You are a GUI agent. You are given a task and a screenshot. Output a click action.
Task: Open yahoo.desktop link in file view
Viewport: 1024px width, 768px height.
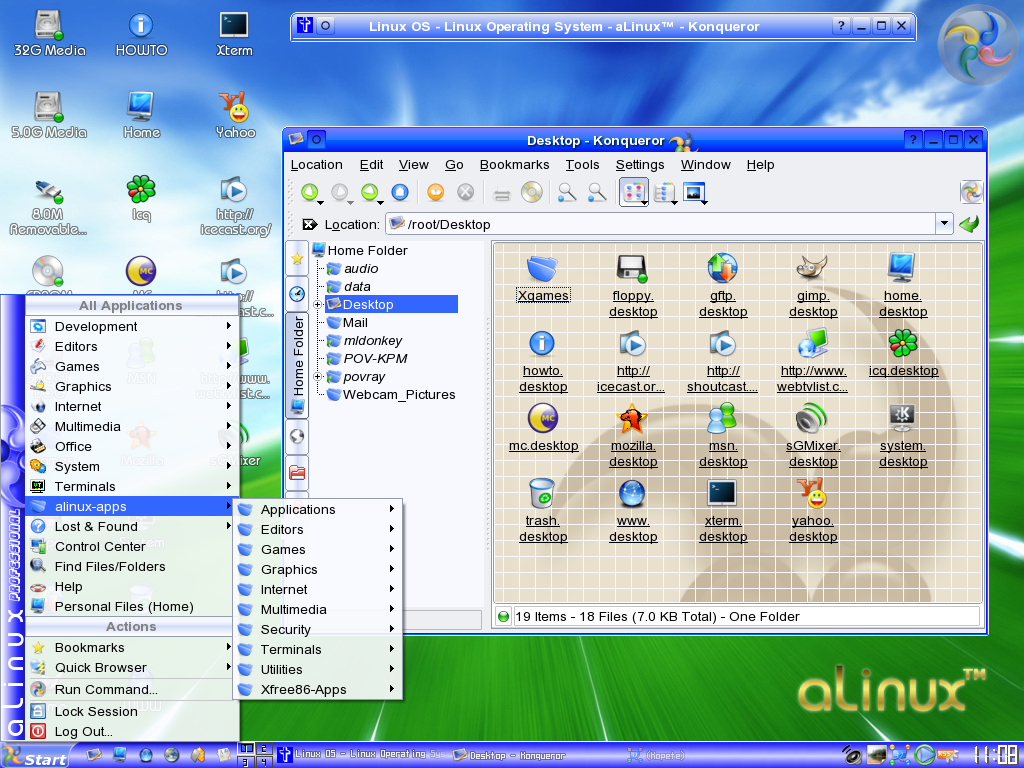tap(812, 528)
